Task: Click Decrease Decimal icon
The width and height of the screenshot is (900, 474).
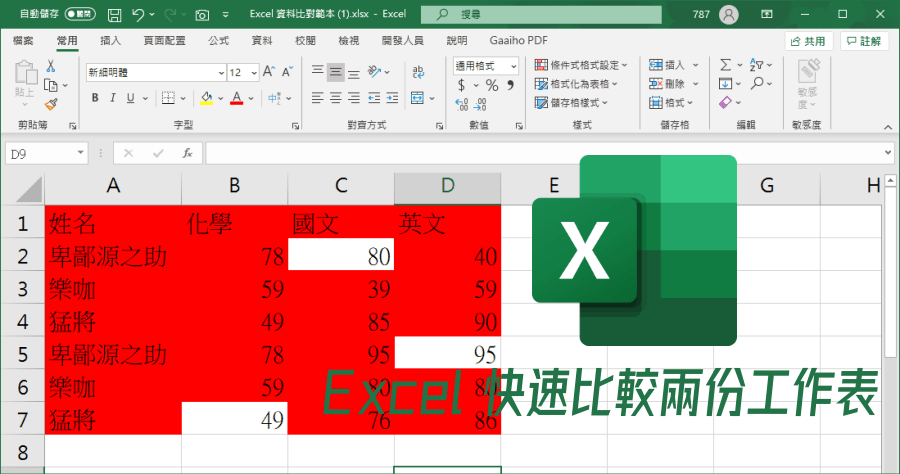Action: pos(481,104)
